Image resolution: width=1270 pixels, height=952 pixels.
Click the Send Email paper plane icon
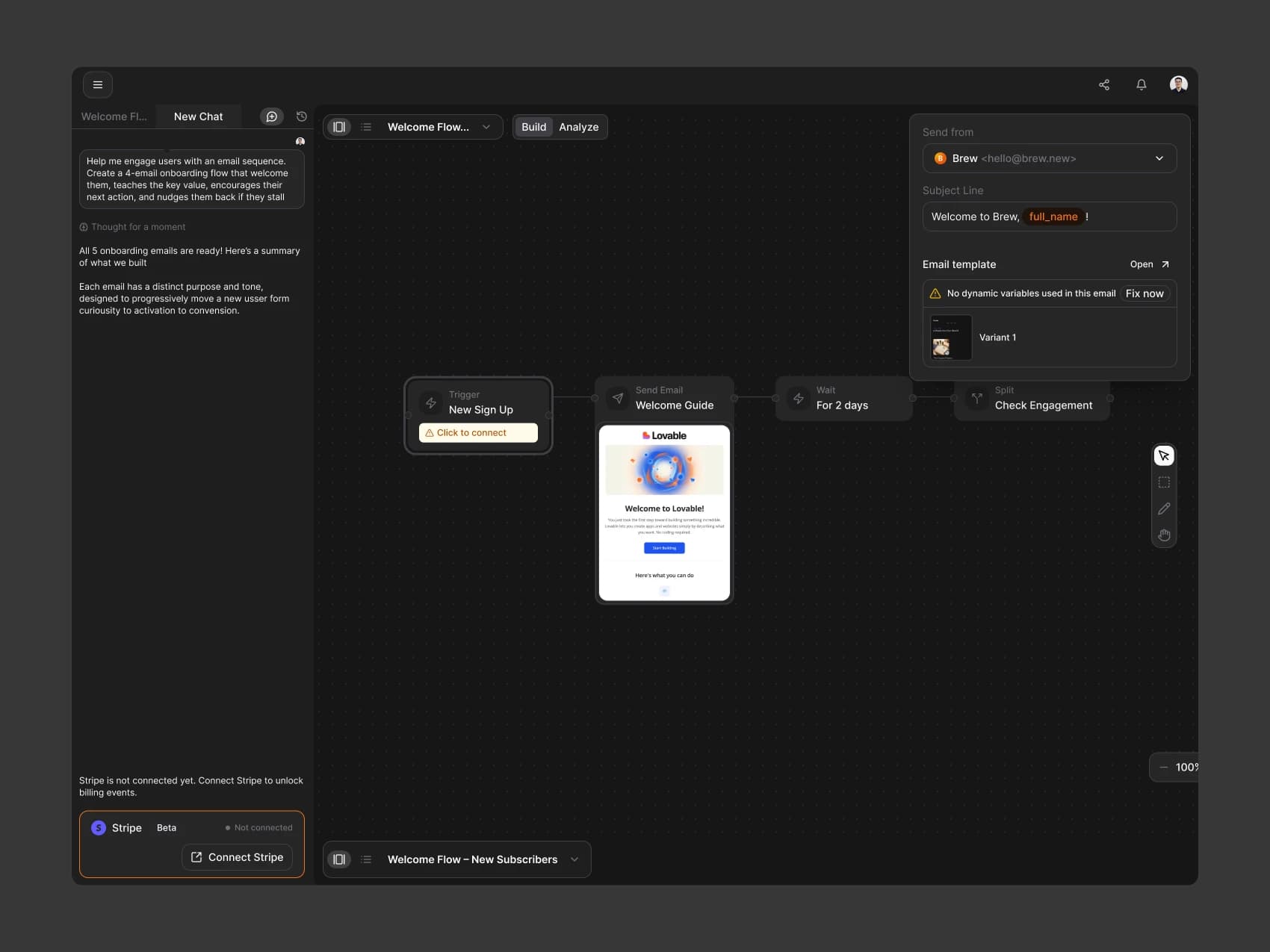pyautogui.click(x=618, y=398)
